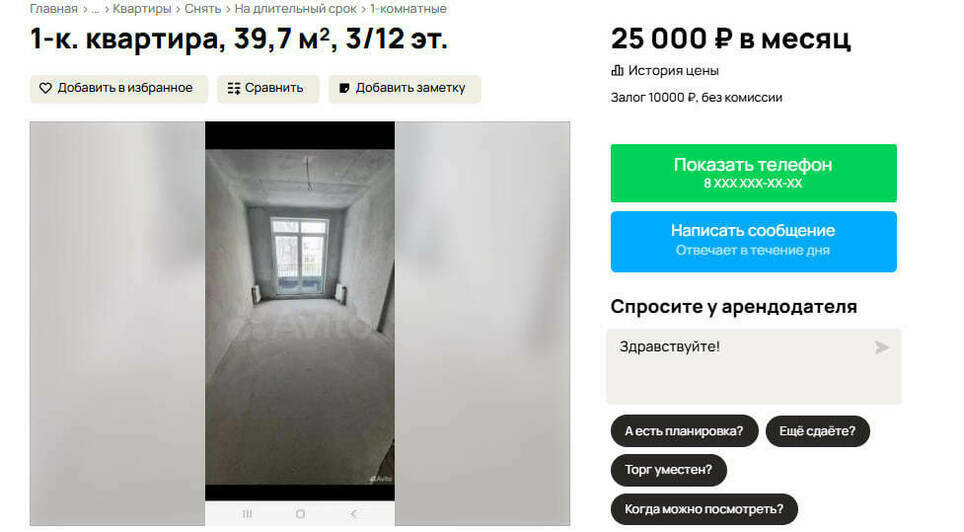Open the Снять breadcrumb category

[x=202, y=9]
